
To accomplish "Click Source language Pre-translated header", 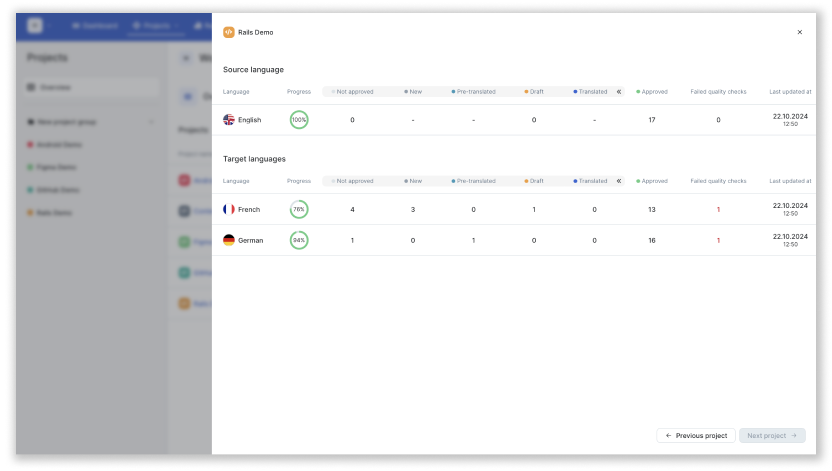I will point(473,92).
